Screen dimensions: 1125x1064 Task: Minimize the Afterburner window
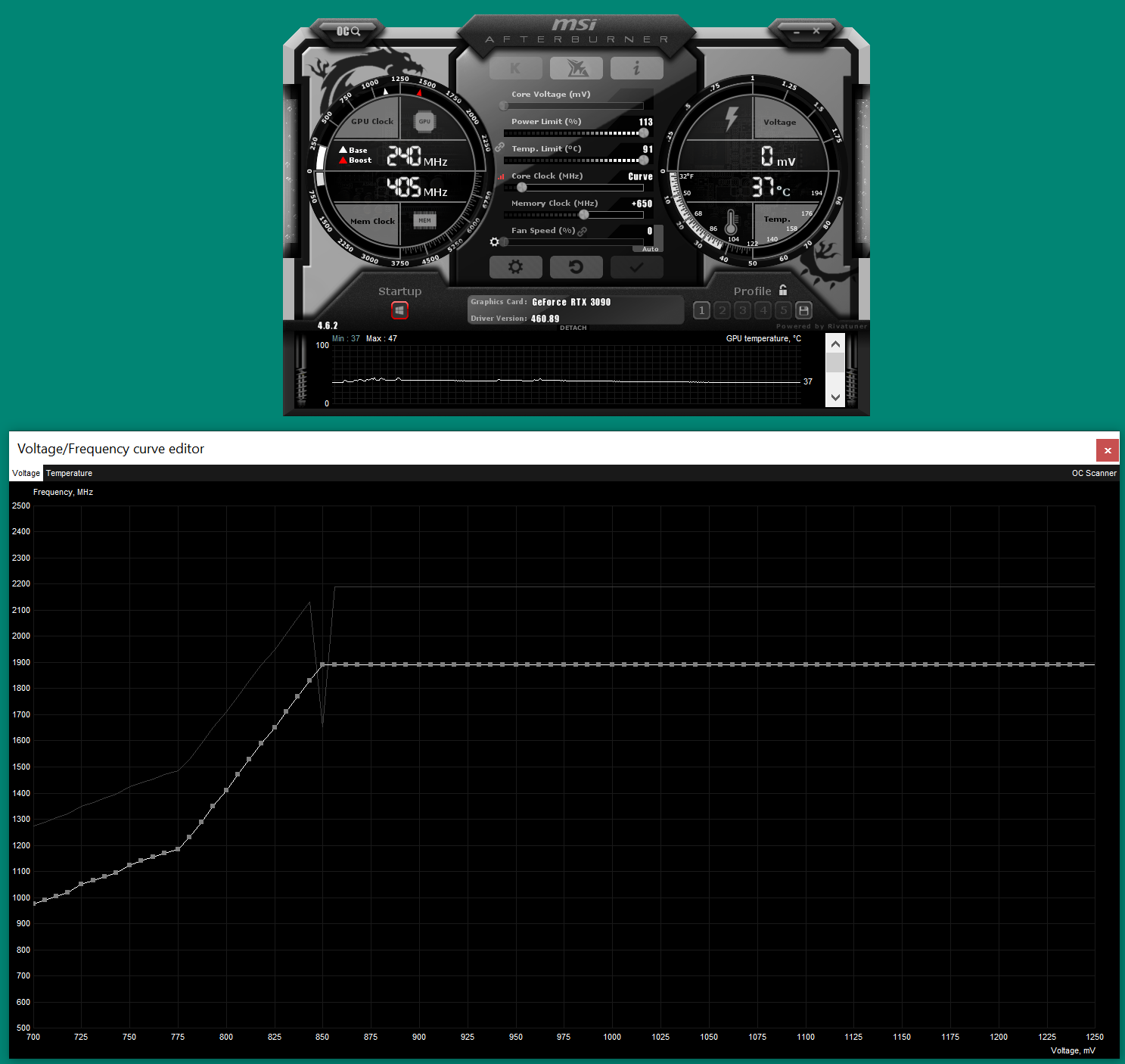click(x=797, y=32)
